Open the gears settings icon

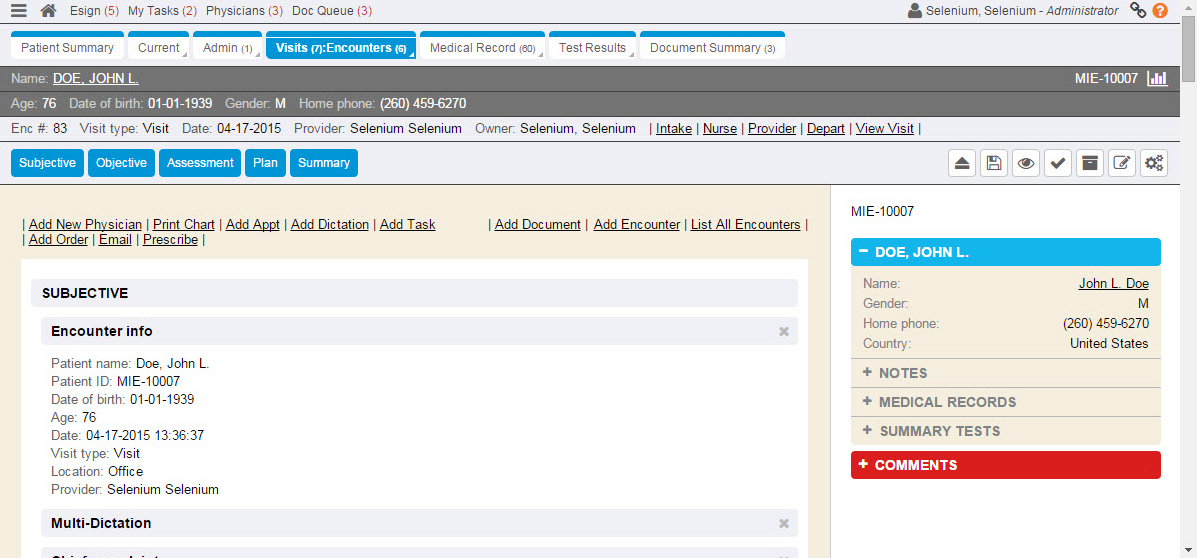tap(1154, 164)
